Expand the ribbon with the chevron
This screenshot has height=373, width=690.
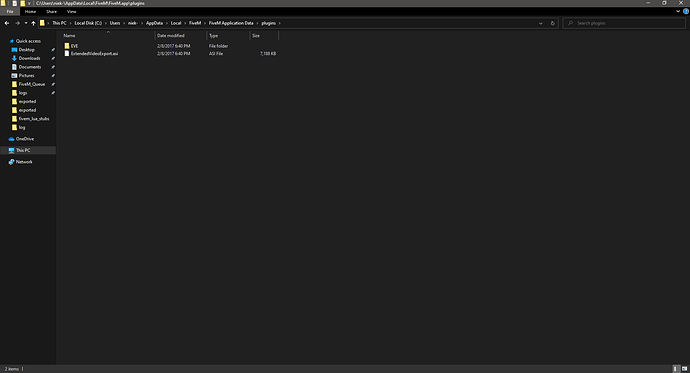tap(678, 11)
